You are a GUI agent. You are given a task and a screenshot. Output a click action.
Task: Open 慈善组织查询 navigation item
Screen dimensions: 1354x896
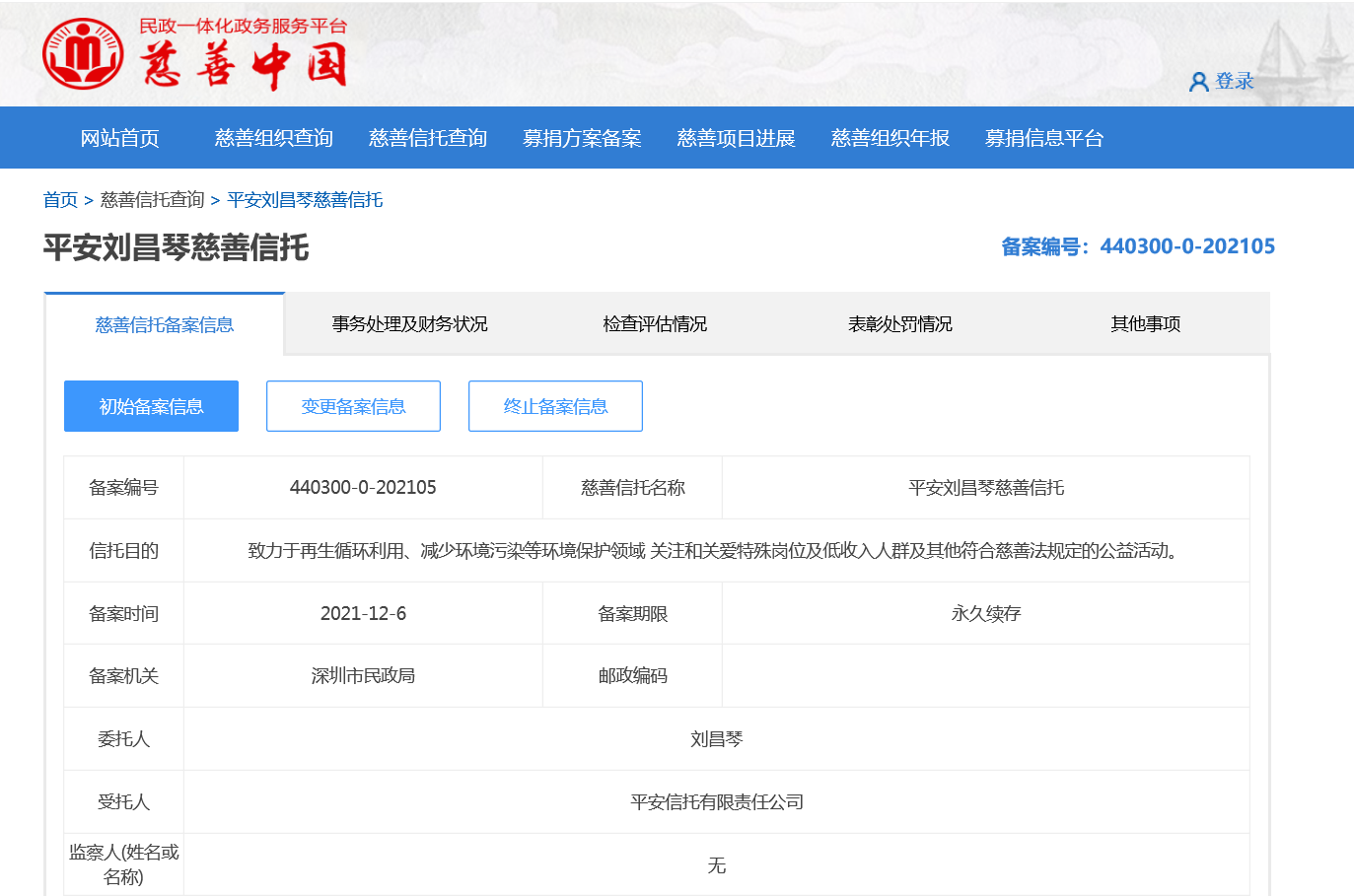[274, 138]
